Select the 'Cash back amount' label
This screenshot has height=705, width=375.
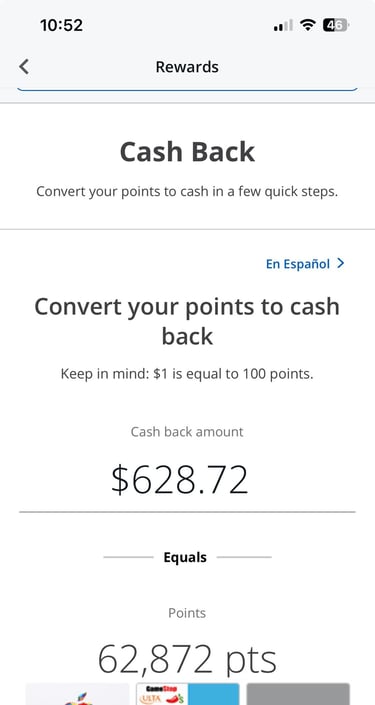pos(187,432)
